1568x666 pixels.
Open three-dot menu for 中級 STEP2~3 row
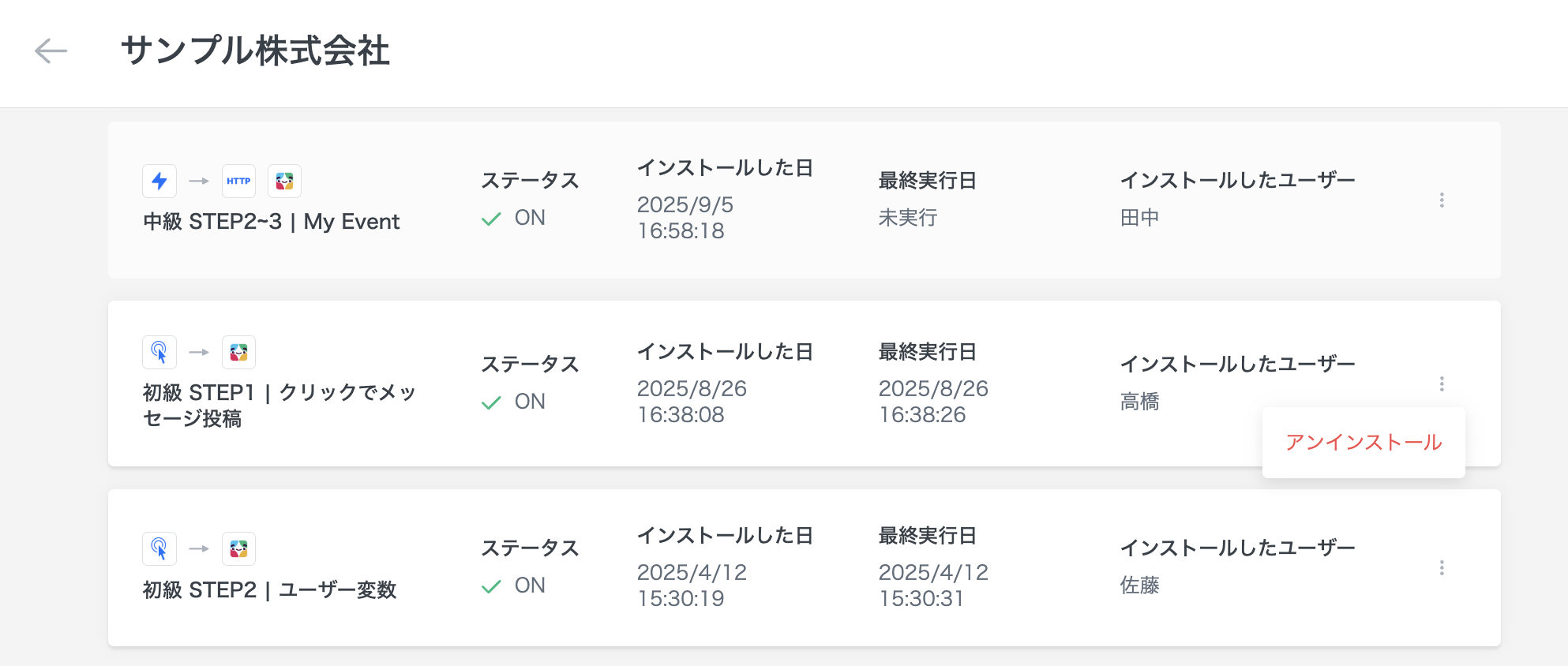pyautogui.click(x=1442, y=200)
